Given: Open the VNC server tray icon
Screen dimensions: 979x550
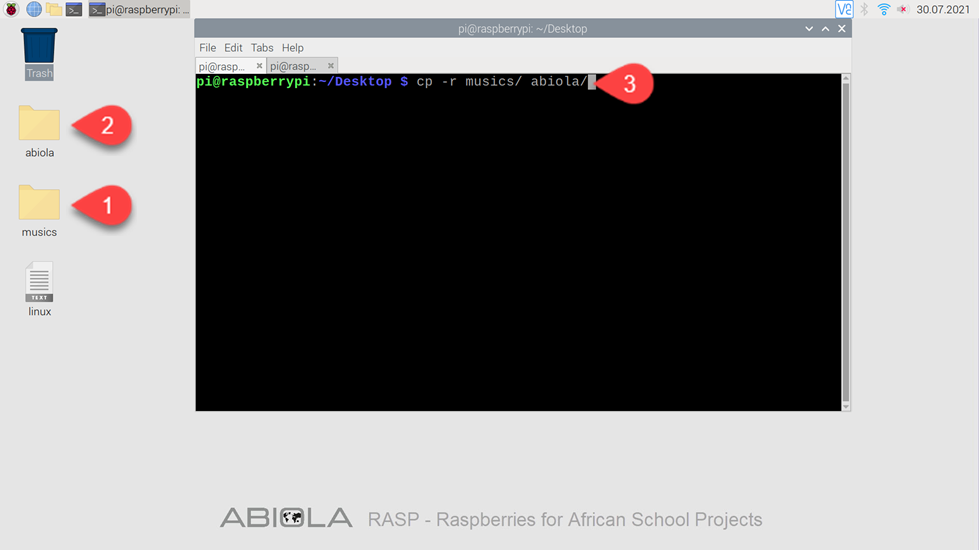Looking at the screenshot, I should click(x=844, y=9).
